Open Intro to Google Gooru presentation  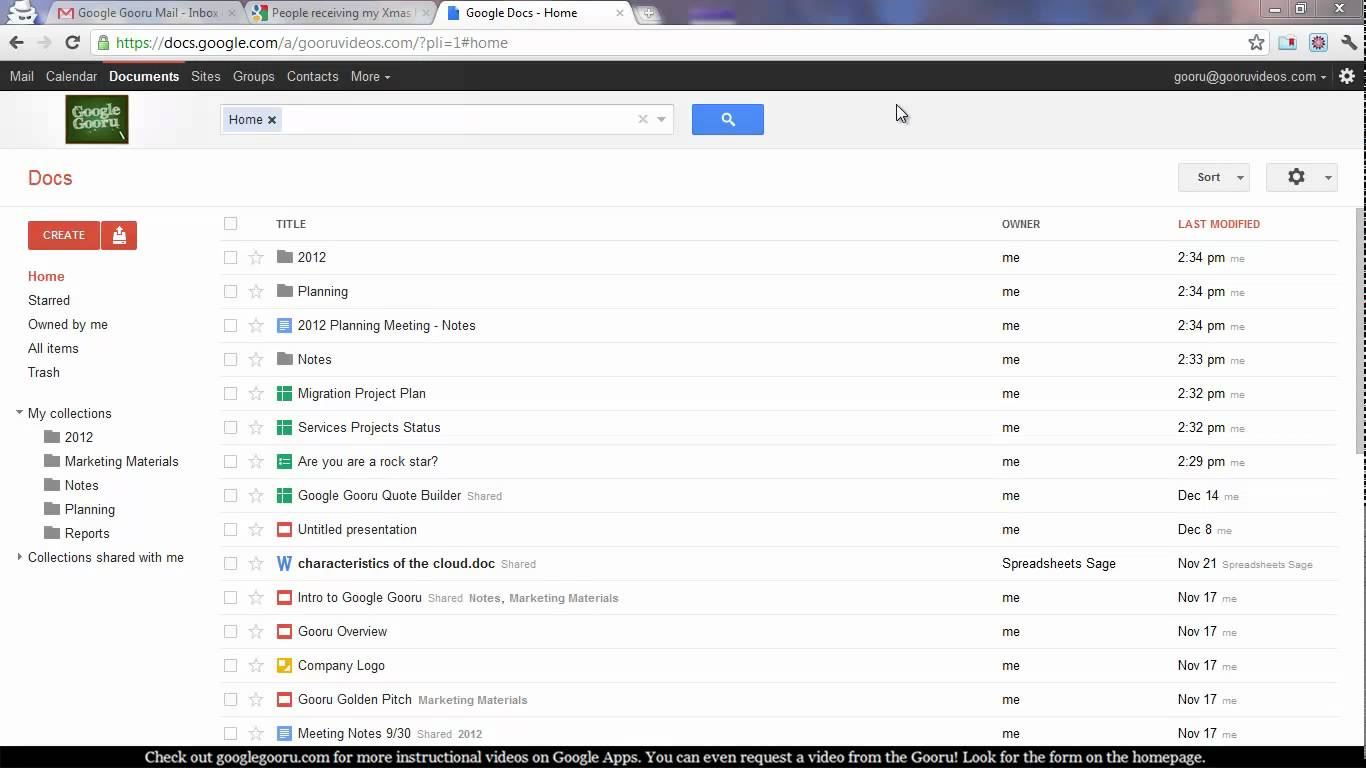point(360,597)
